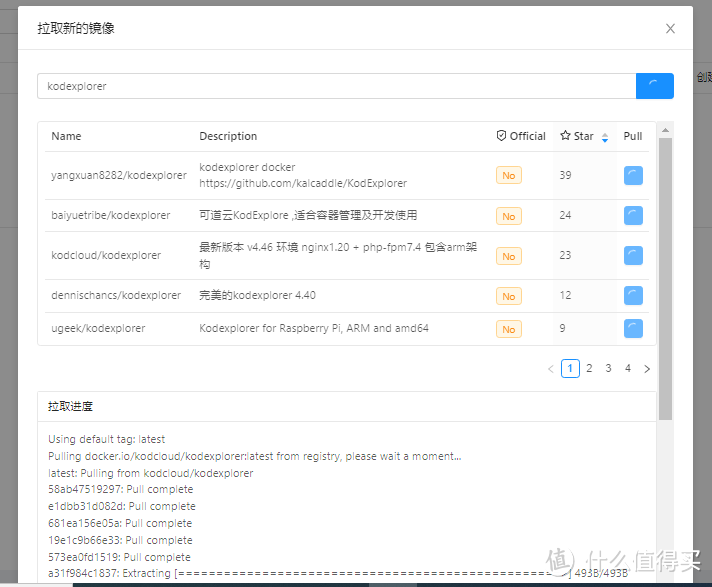Viewport: 712px width, 587px height.
Task: Click the dialog vertical scrollbar thumb
Action: point(665,279)
